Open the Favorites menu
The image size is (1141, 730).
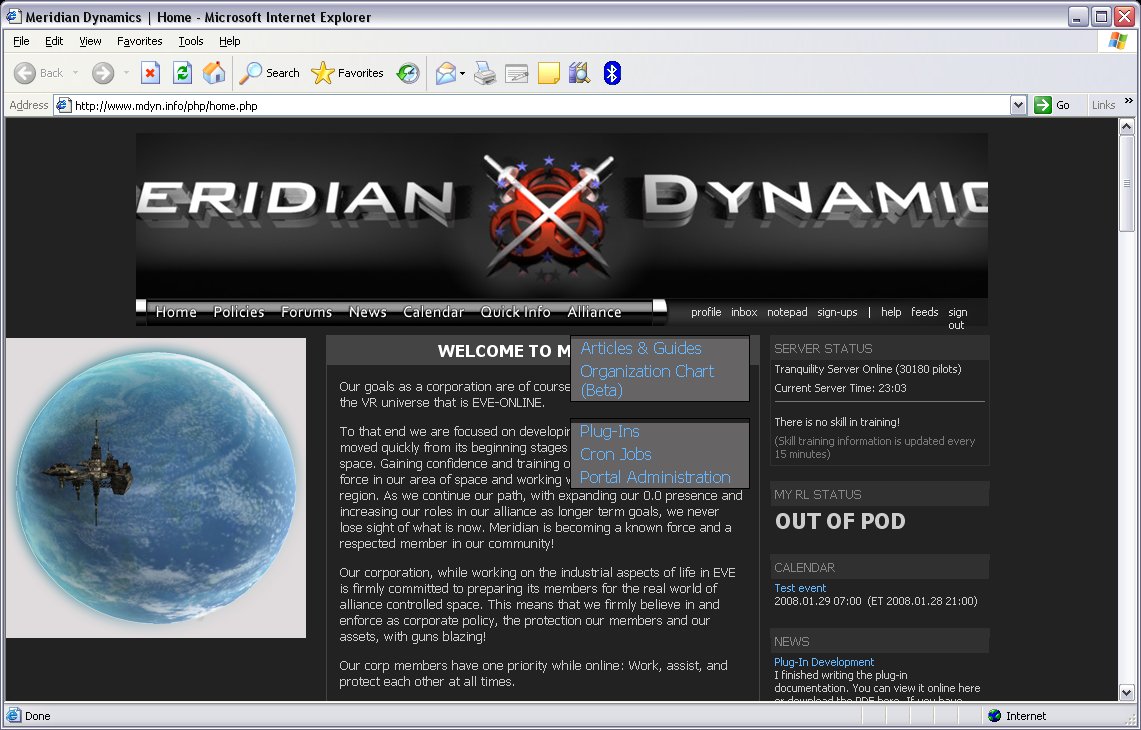click(x=139, y=41)
